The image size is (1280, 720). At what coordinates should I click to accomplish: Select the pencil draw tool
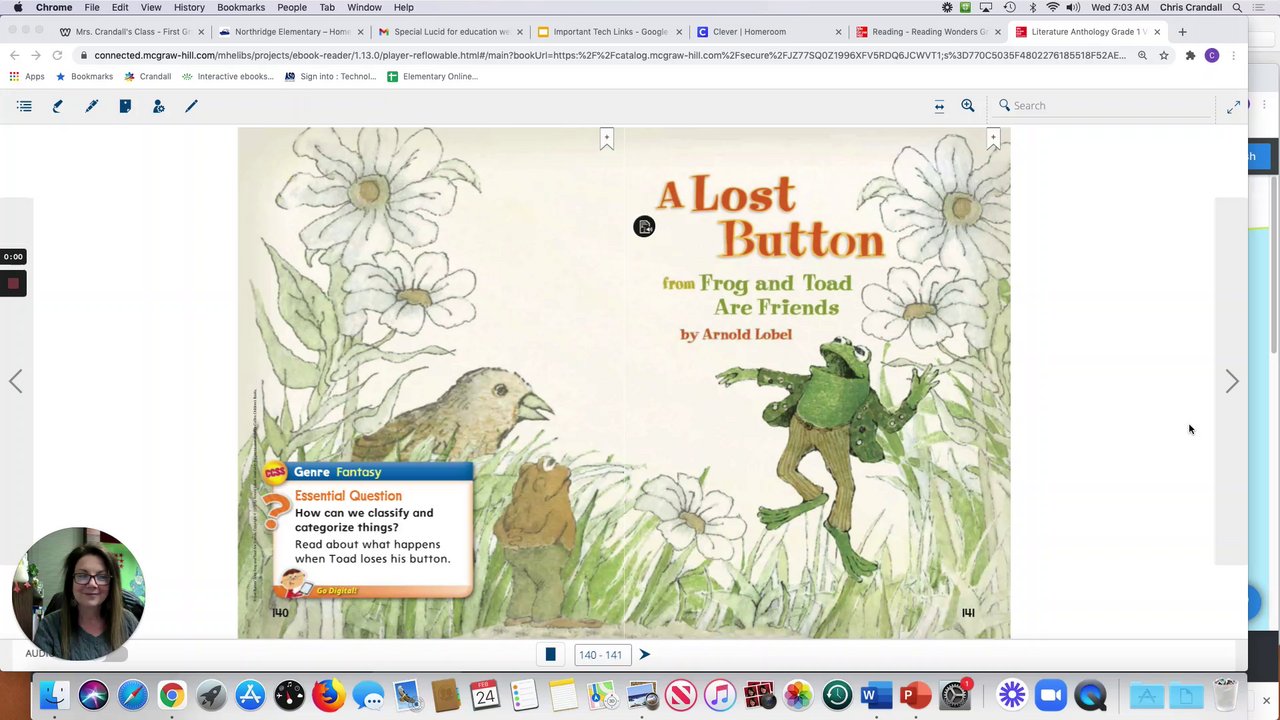pyautogui.click(x=192, y=105)
